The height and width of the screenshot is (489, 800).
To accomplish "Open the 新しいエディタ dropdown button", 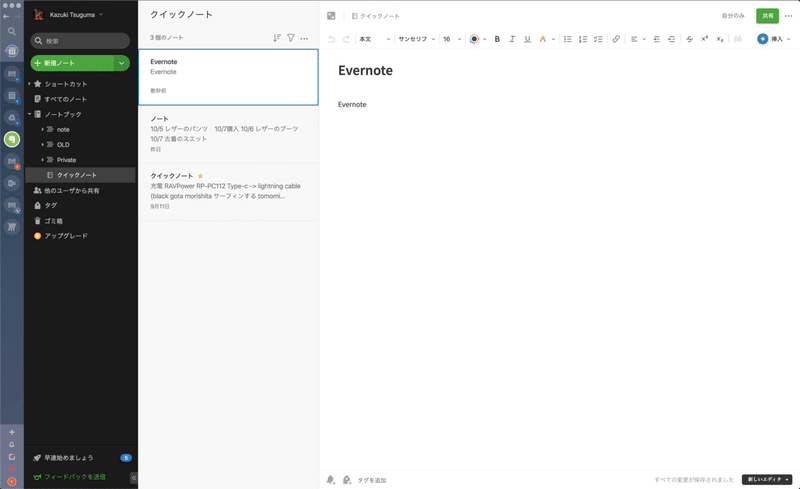I will (x=767, y=479).
